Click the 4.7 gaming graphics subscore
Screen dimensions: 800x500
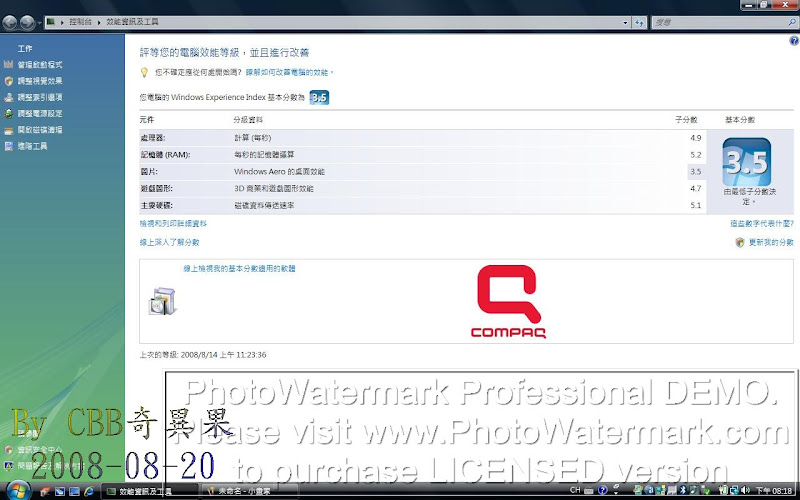tap(695, 188)
